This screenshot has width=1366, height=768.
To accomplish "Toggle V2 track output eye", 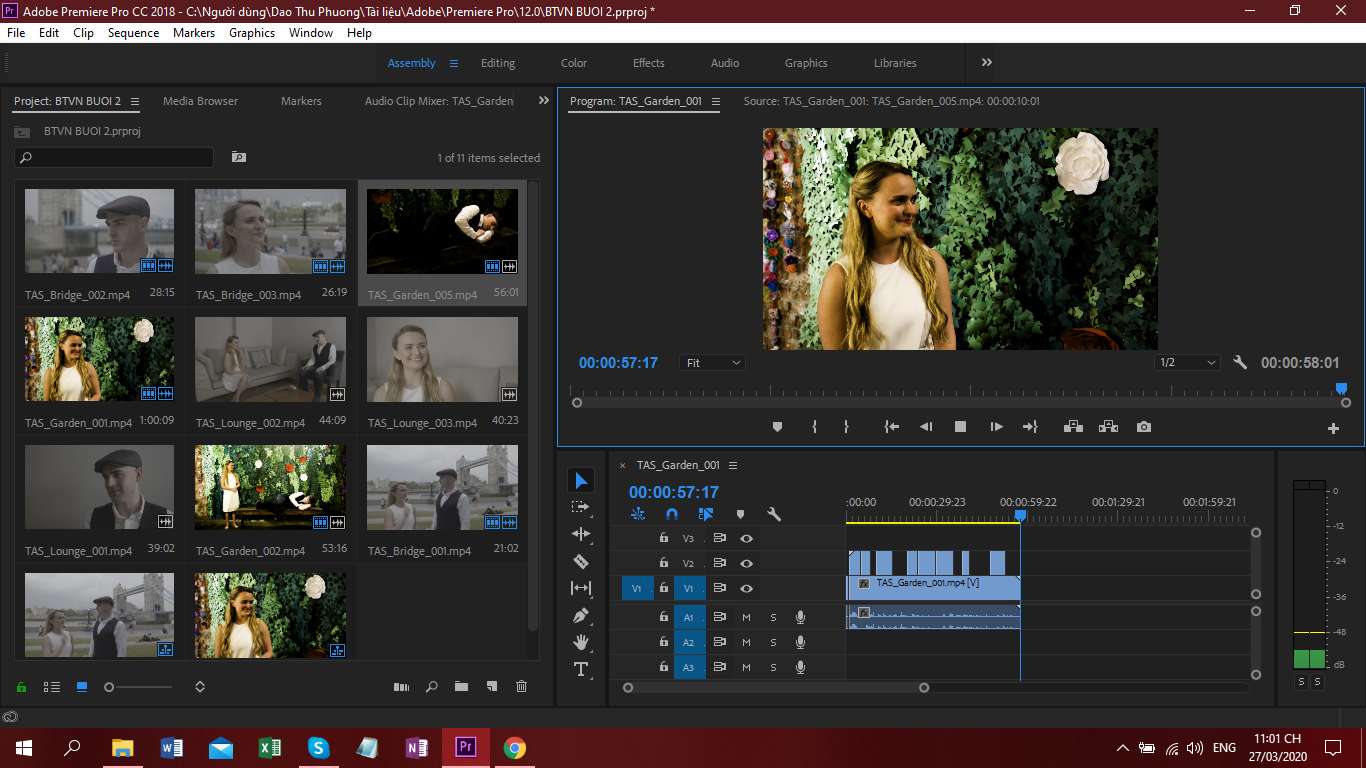I will pyautogui.click(x=746, y=563).
